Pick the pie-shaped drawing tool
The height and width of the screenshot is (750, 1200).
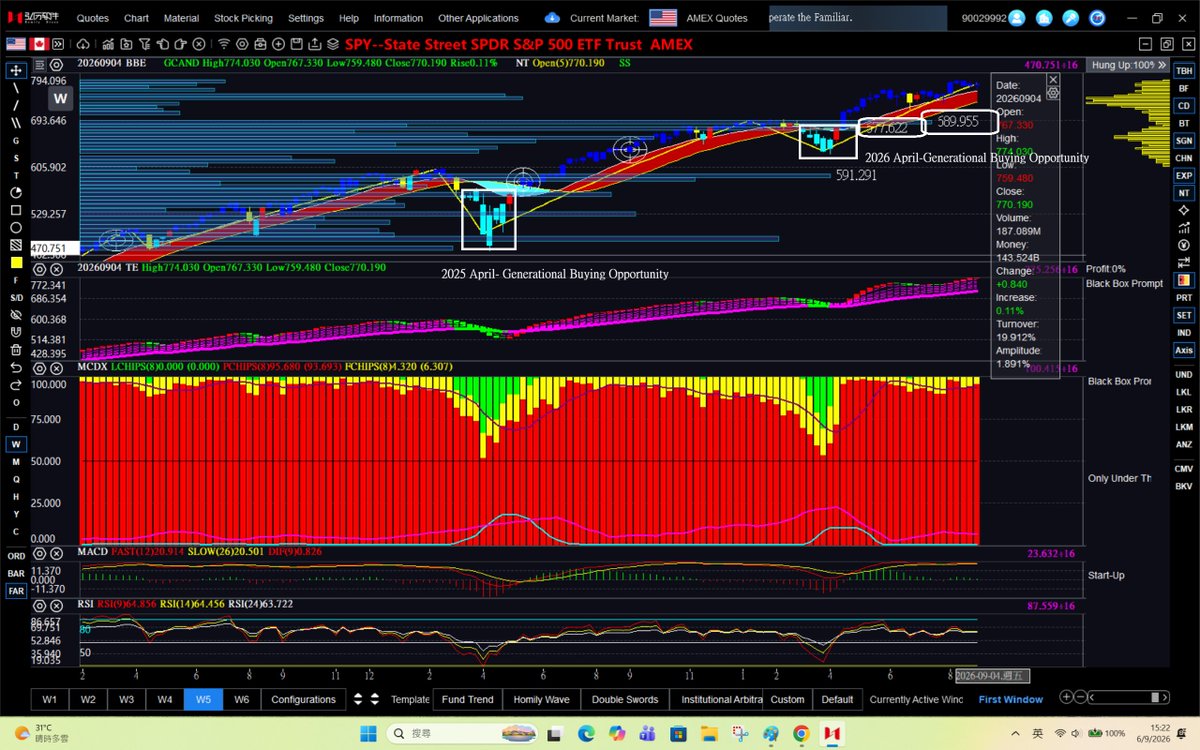(x=16, y=192)
